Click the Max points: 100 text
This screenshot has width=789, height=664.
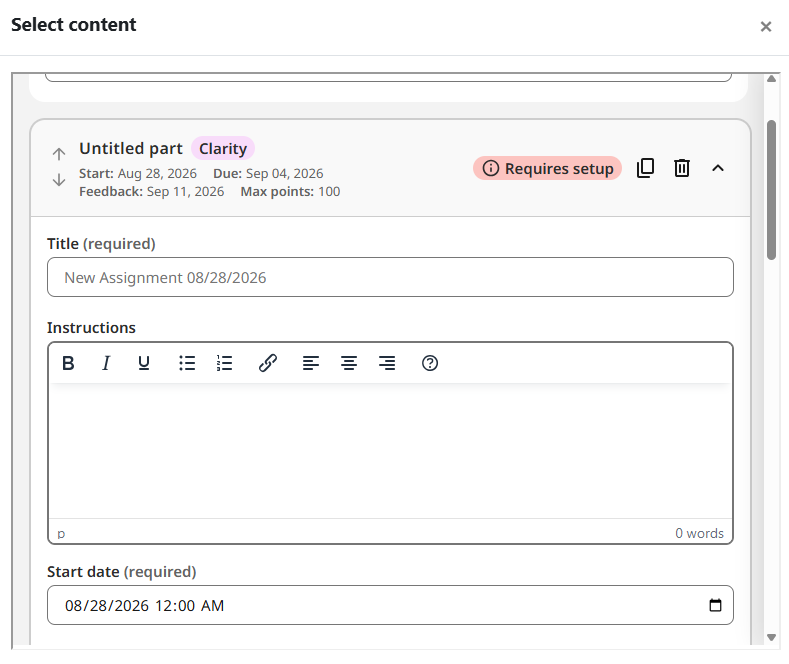coord(290,192)
